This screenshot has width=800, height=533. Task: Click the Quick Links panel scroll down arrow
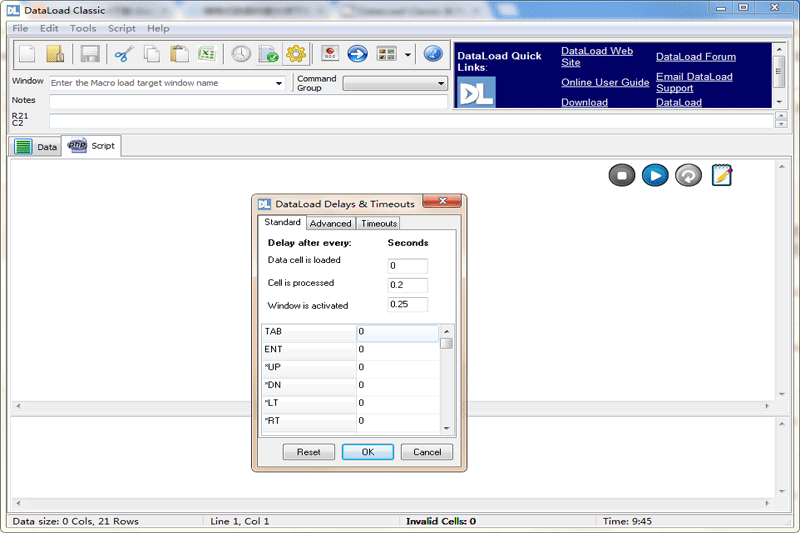779,102
